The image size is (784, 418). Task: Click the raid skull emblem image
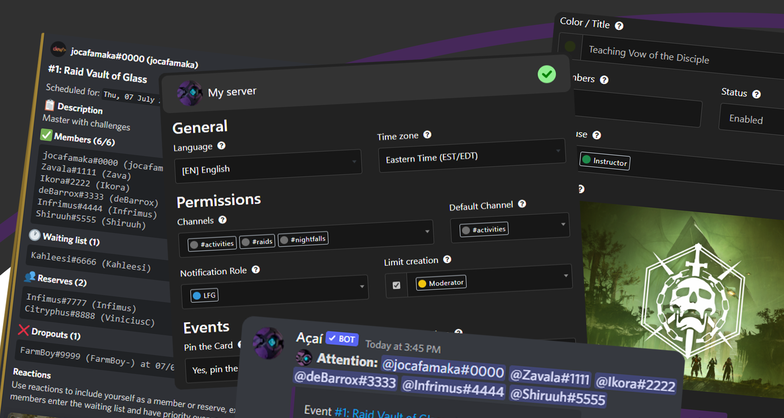pyautogui.click(x=692, y=301)
